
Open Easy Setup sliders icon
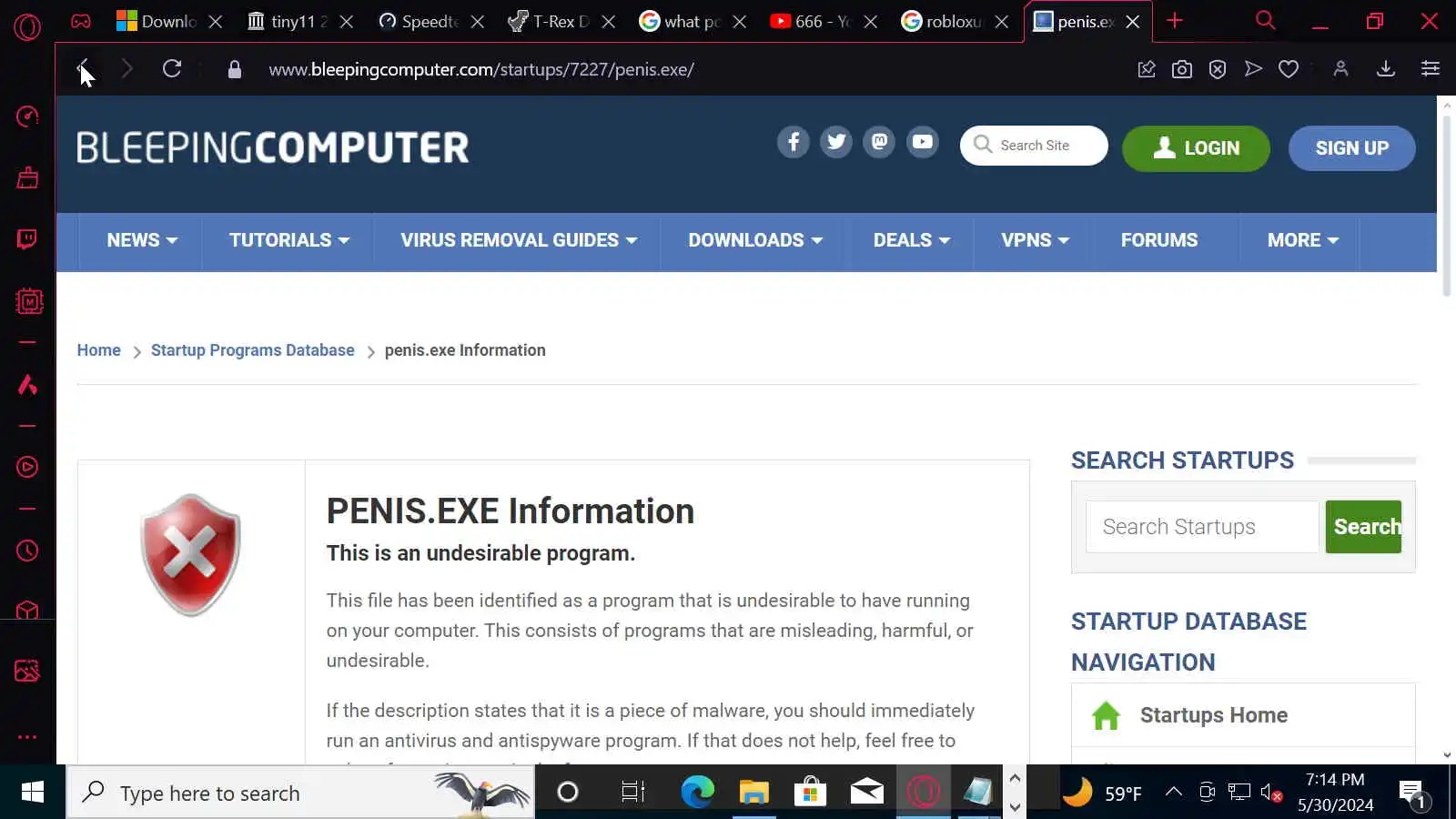click(1431, 69)
